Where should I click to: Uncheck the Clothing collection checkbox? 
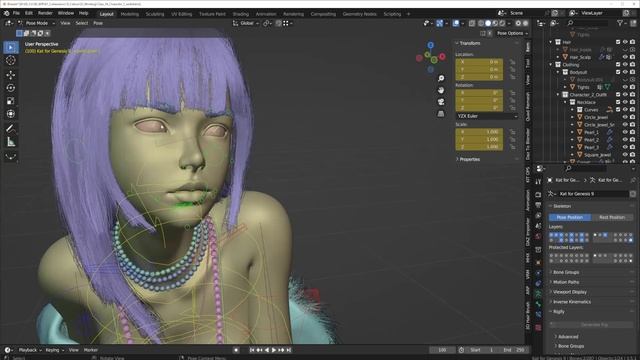(x=618, y=64)
